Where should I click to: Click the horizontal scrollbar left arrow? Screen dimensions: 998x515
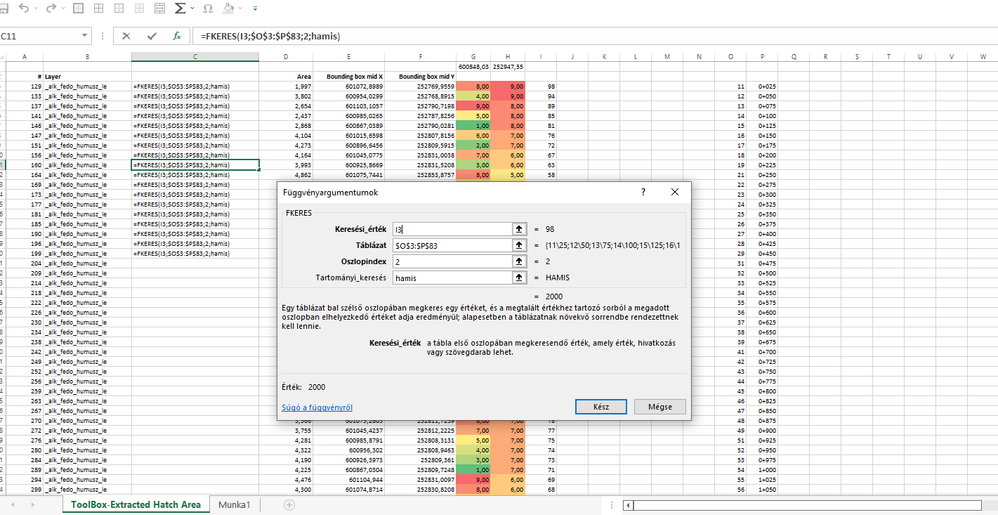(629, 505)
